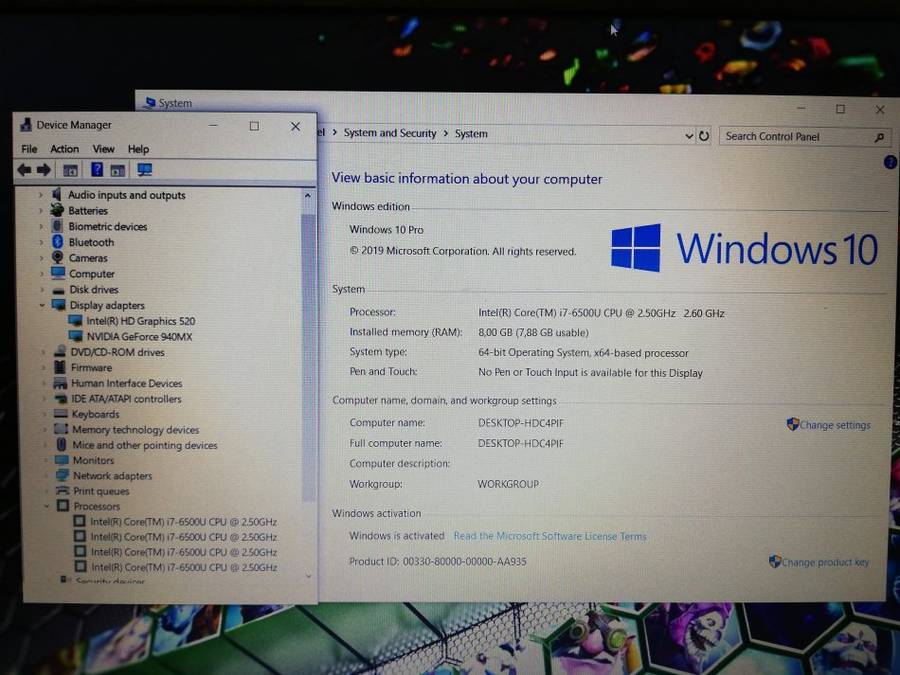This screenshot has height=675, width=900.
Task: Click the Scan for hardware changes icon
Action: pos(143,170)
